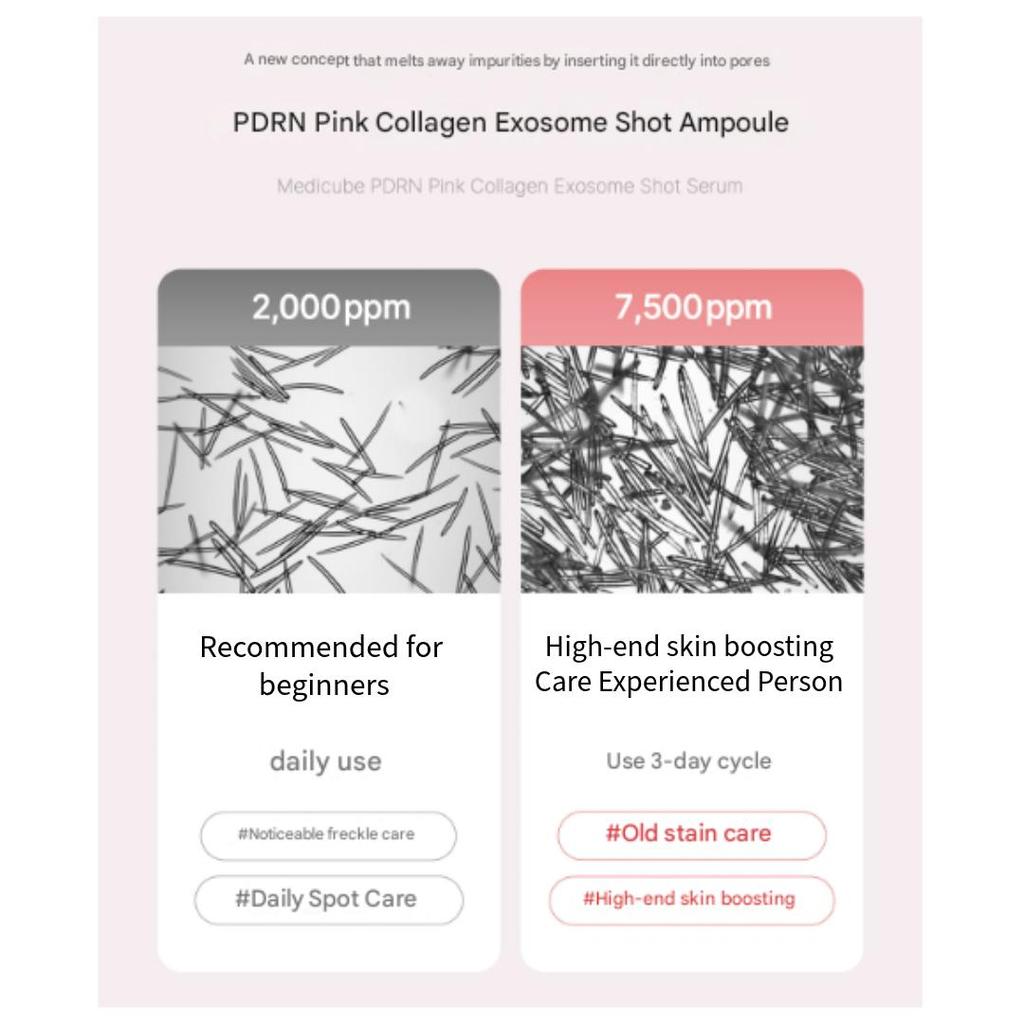Click the "daily use" label
The height and width of the screenshot is (1024, 1024).
(x=325, y=761)
